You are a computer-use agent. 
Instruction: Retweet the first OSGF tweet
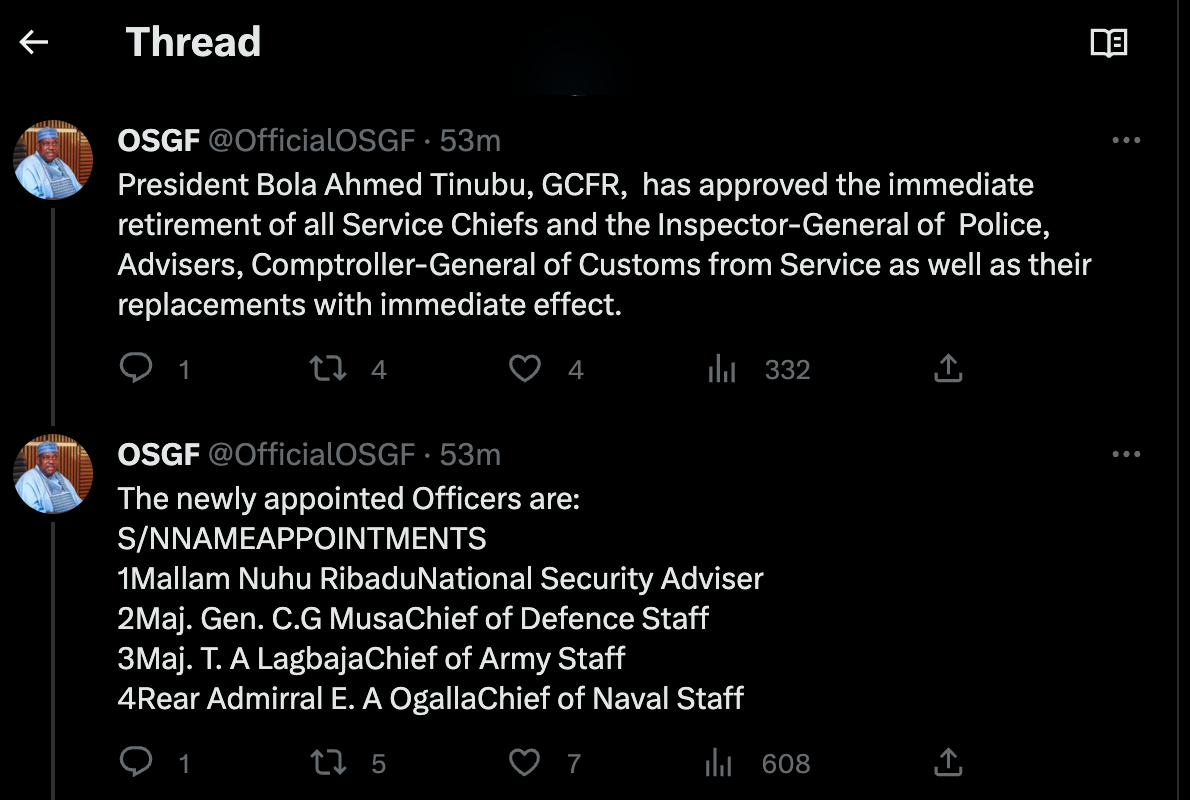point(328,369)
